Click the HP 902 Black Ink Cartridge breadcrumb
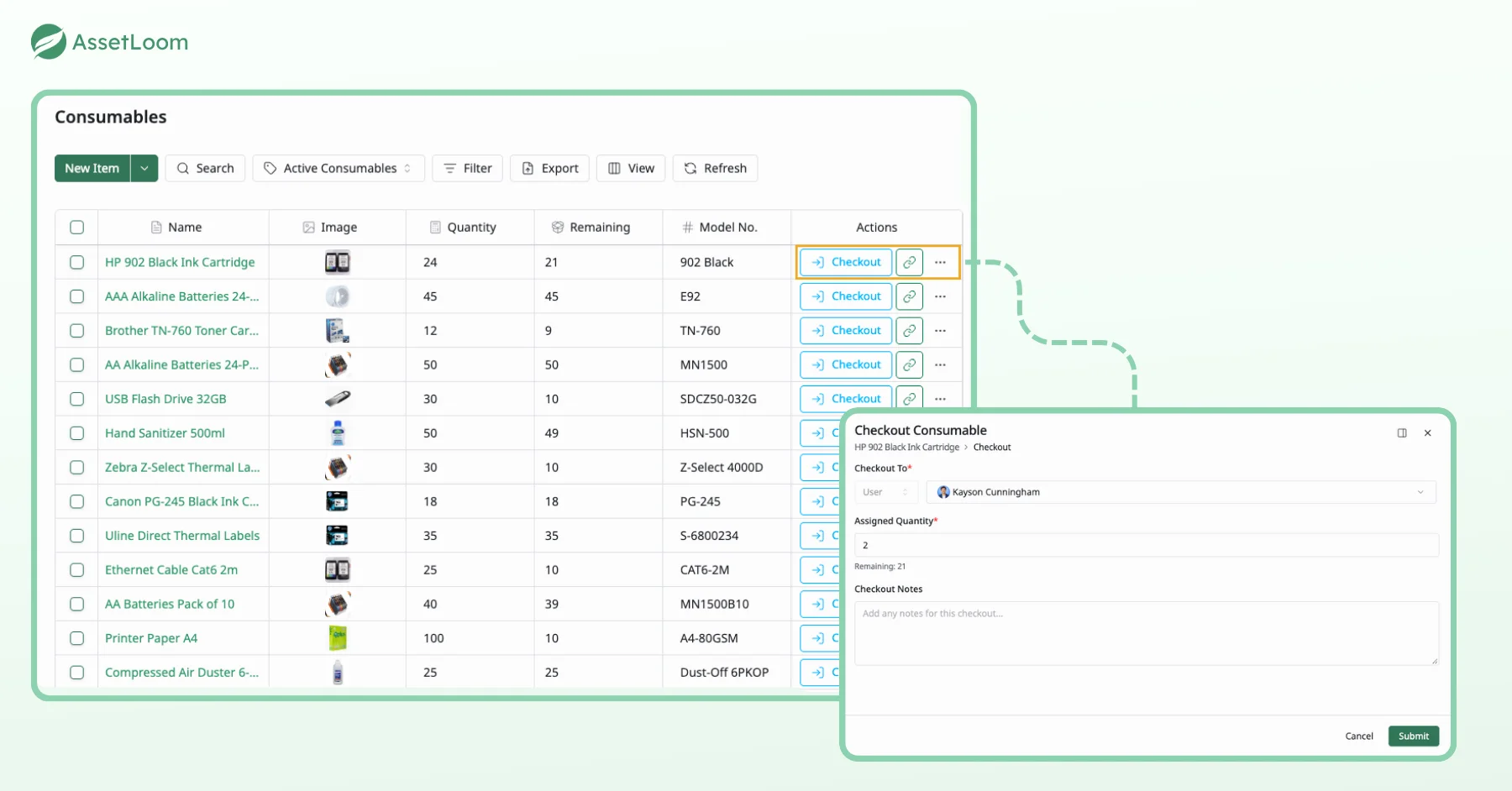Image resolution: width=1512 pixels, height=791 pixels. coord(906,448)
